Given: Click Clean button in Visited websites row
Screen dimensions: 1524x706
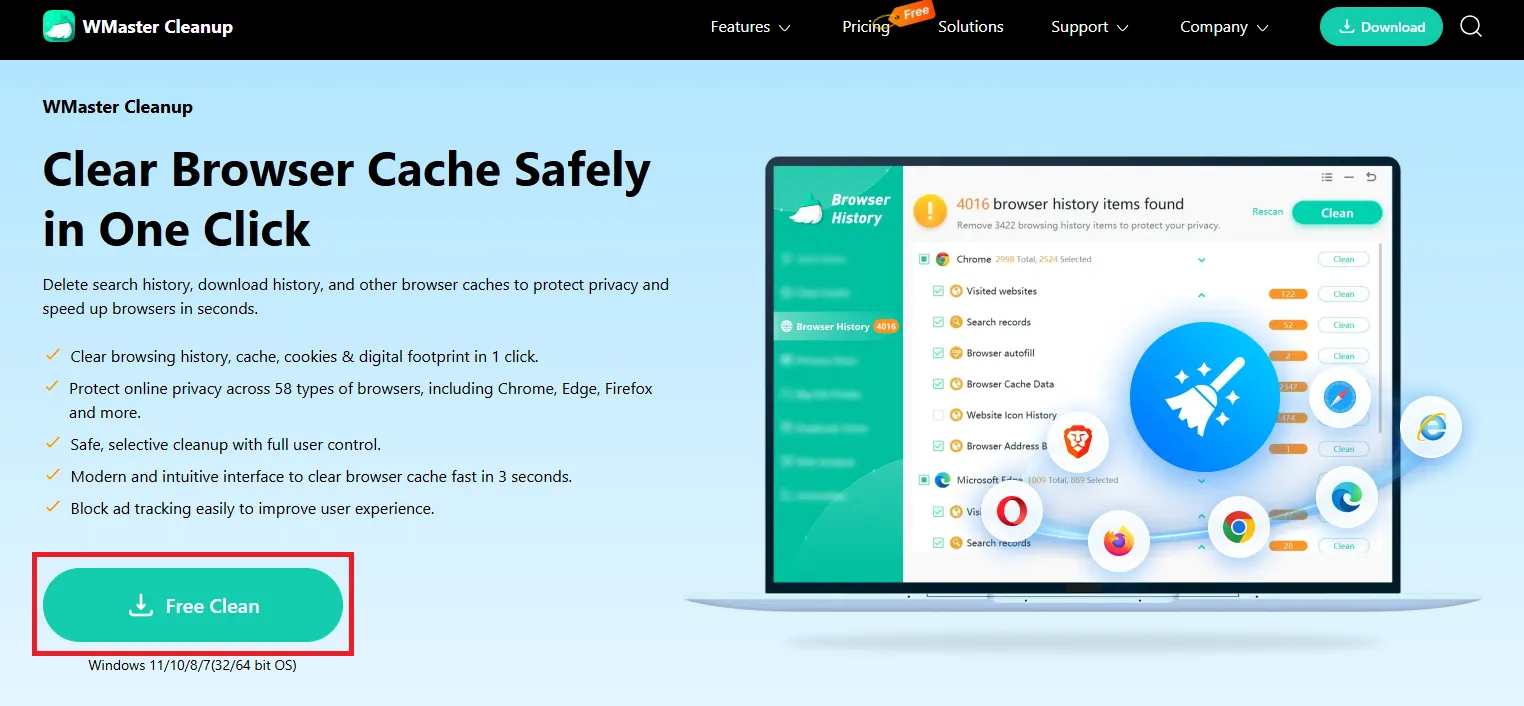Looking at the screenshot, I should pyautogui.click(x=1343, y=294).
